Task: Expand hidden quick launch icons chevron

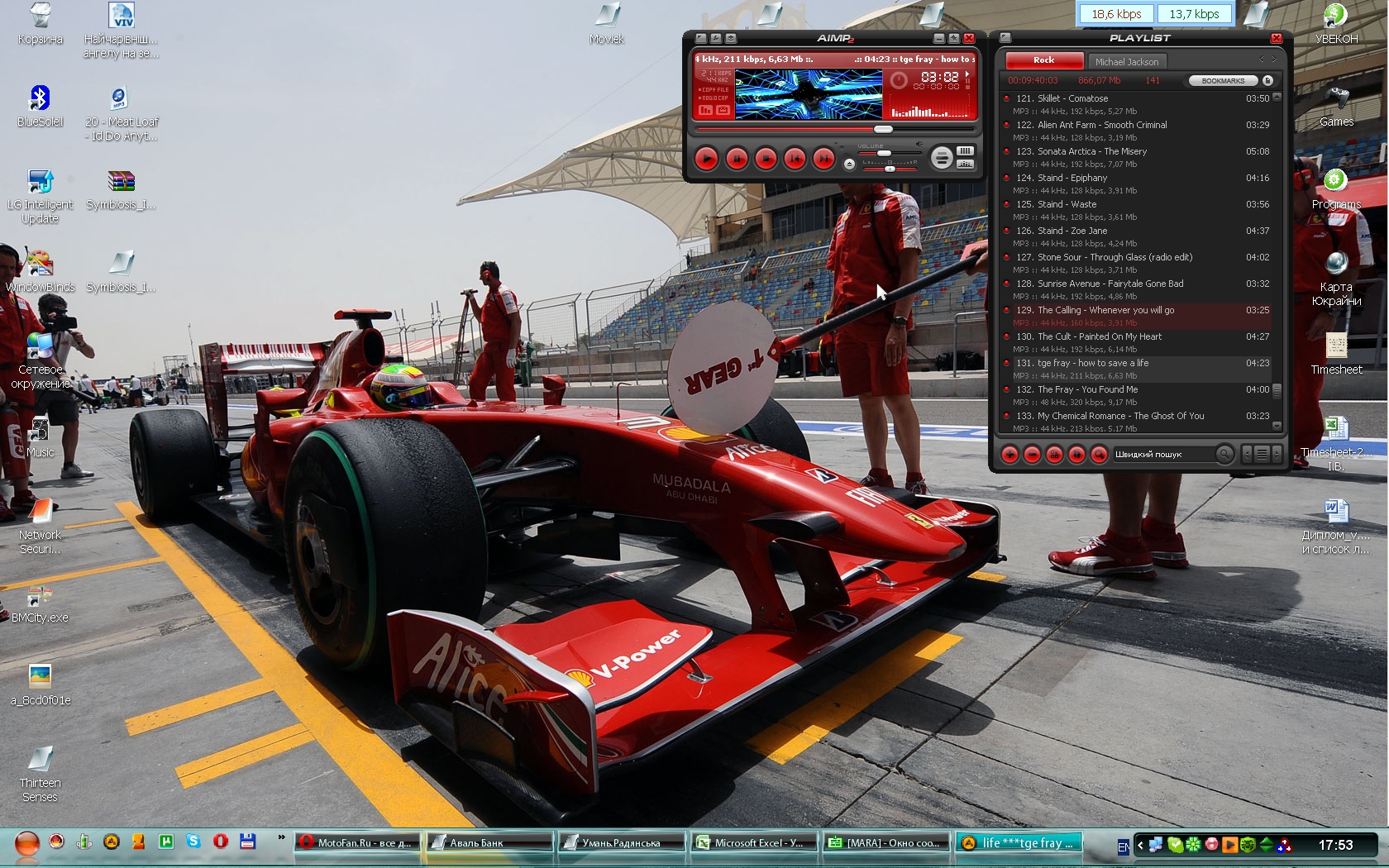Action: pos(281,837)
